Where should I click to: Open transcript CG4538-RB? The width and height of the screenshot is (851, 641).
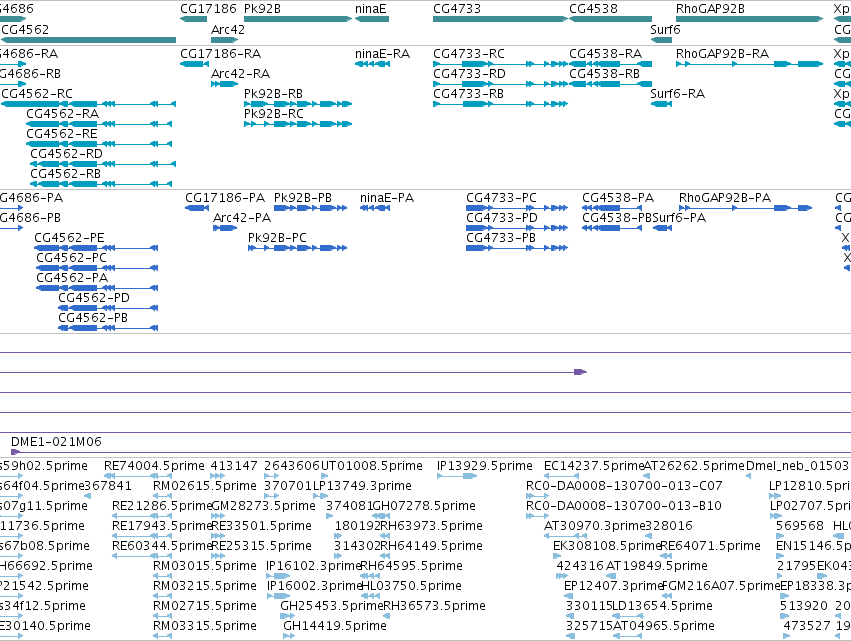click(x=605, y=74)
